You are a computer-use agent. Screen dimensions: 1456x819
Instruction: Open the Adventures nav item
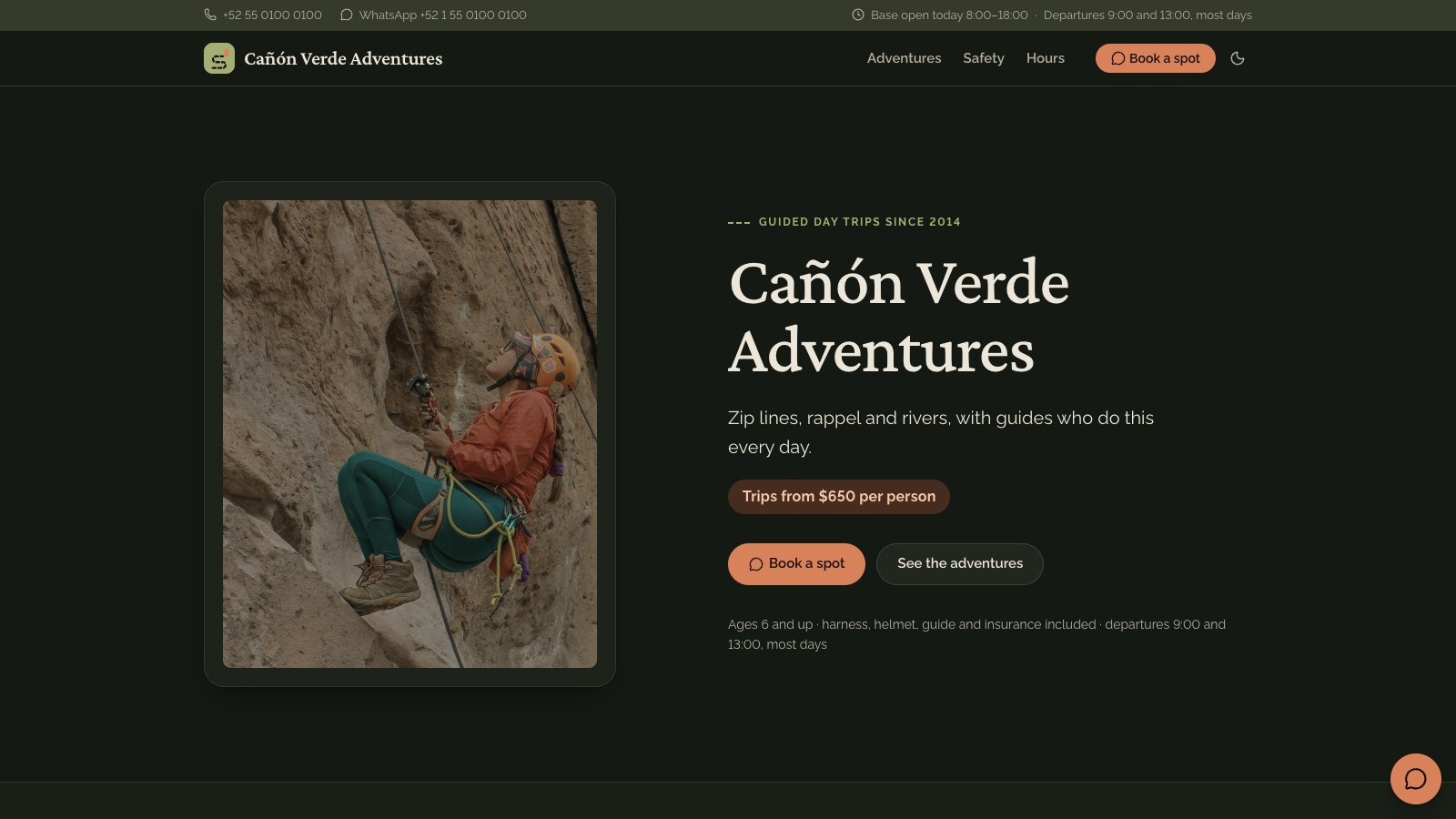pyautogui.click(x=905, y=58)
